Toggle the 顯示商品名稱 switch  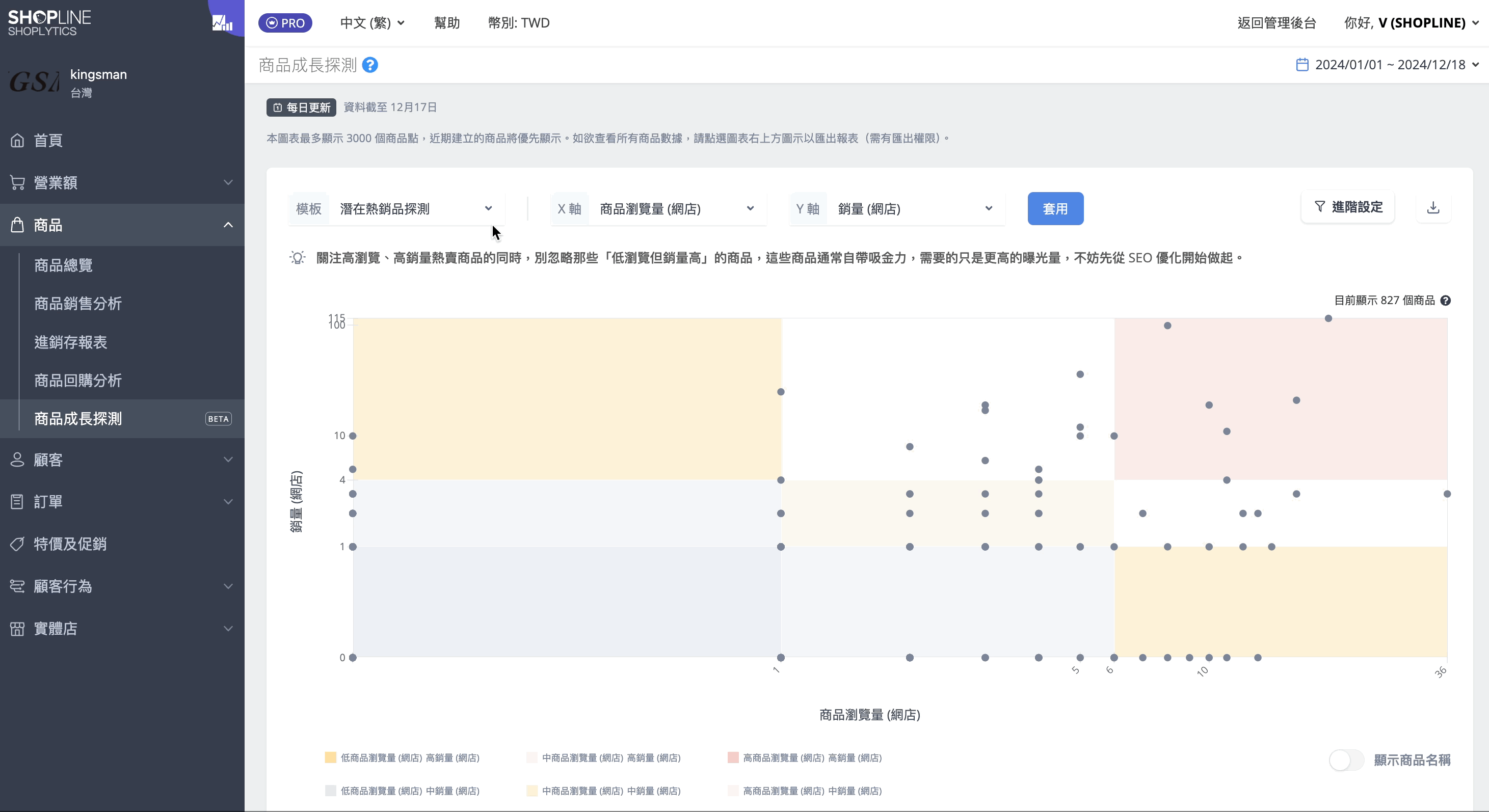tap(1346, 760)
